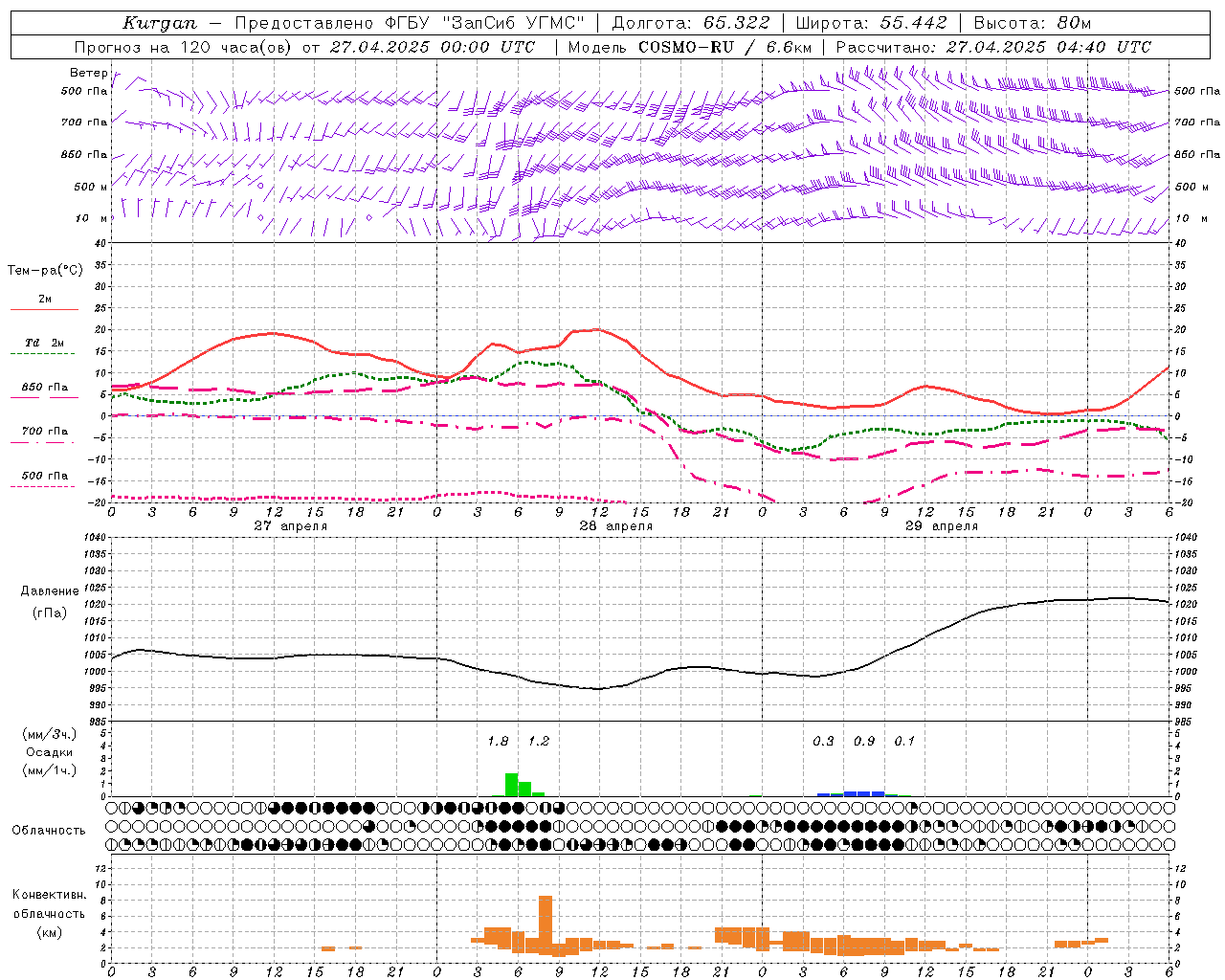Click the Рассчитано: 27.04.2025 04:40 UTC timestamp
The width and height of the screenshot is (1225, 980).
click(x=993, y=47)
